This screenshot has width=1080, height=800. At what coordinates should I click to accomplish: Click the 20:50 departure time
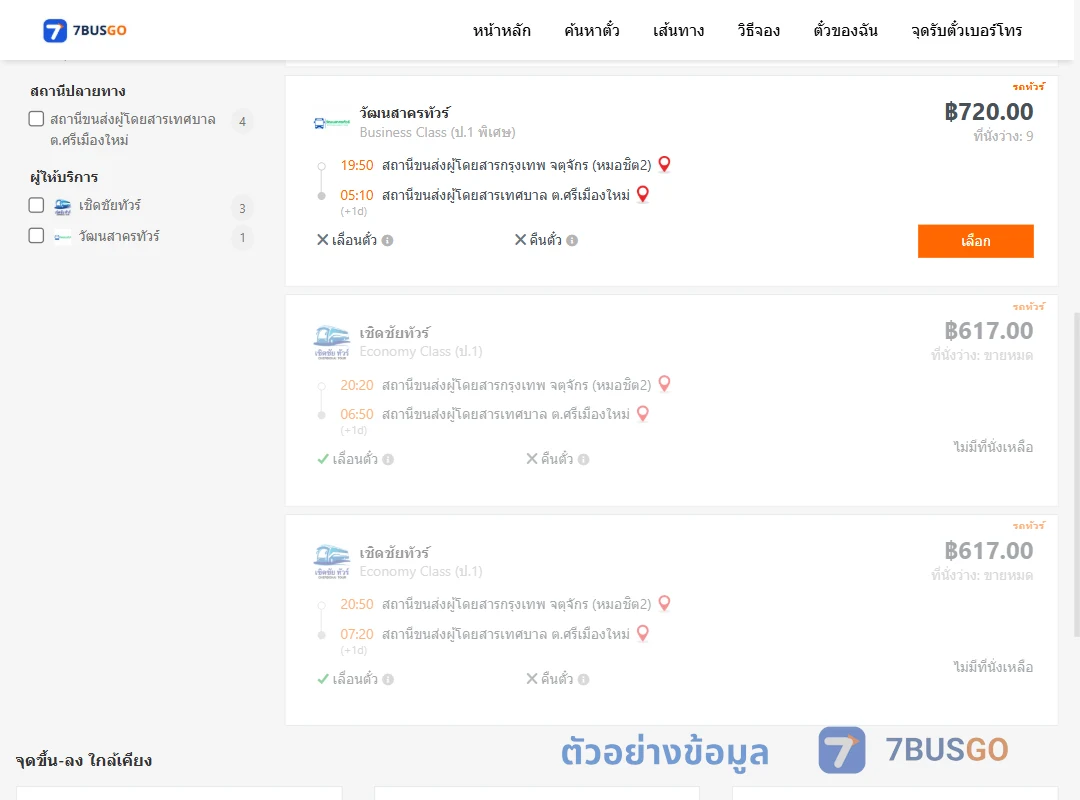point(357,604)
